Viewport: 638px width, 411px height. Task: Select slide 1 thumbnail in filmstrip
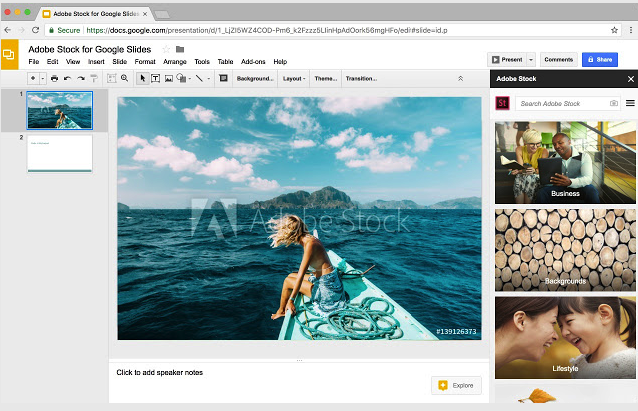(59, 110)
